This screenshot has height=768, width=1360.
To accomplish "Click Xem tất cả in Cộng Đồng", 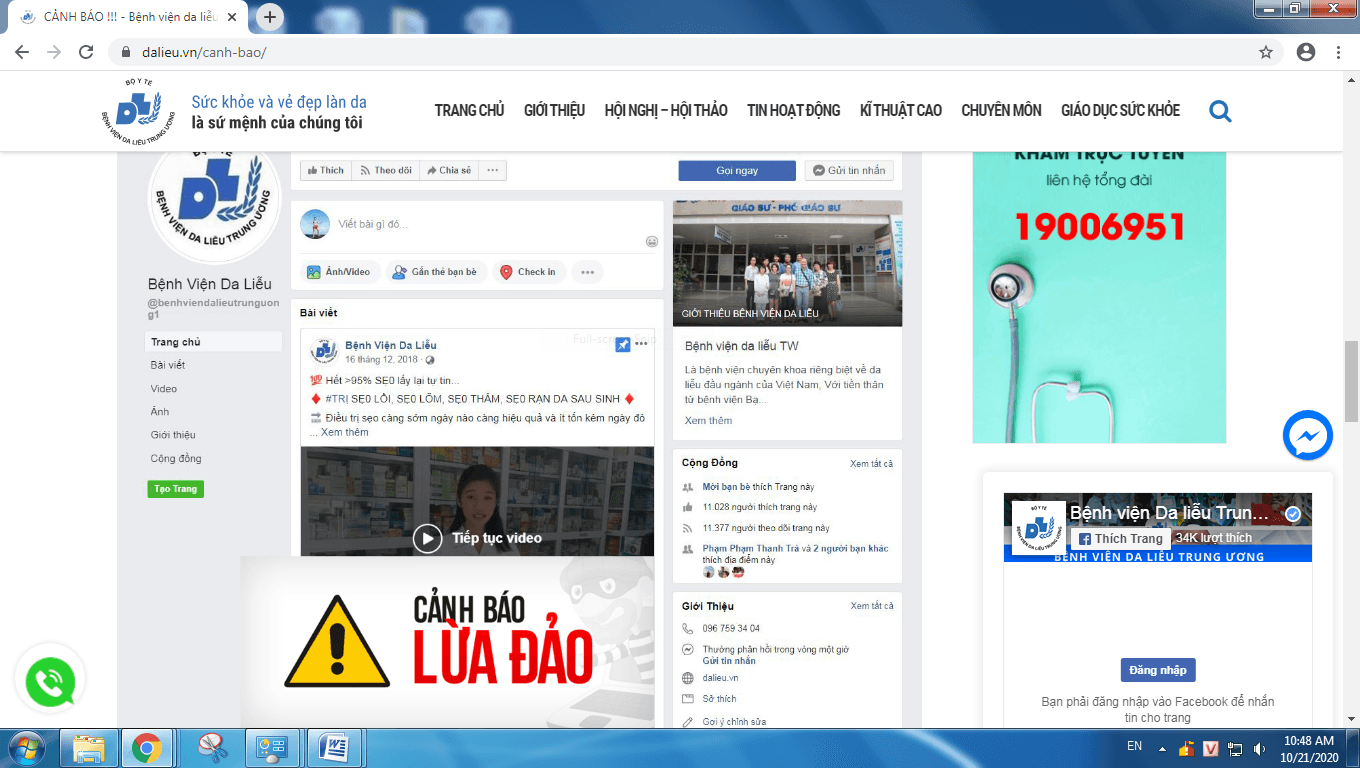I will 871,464.
